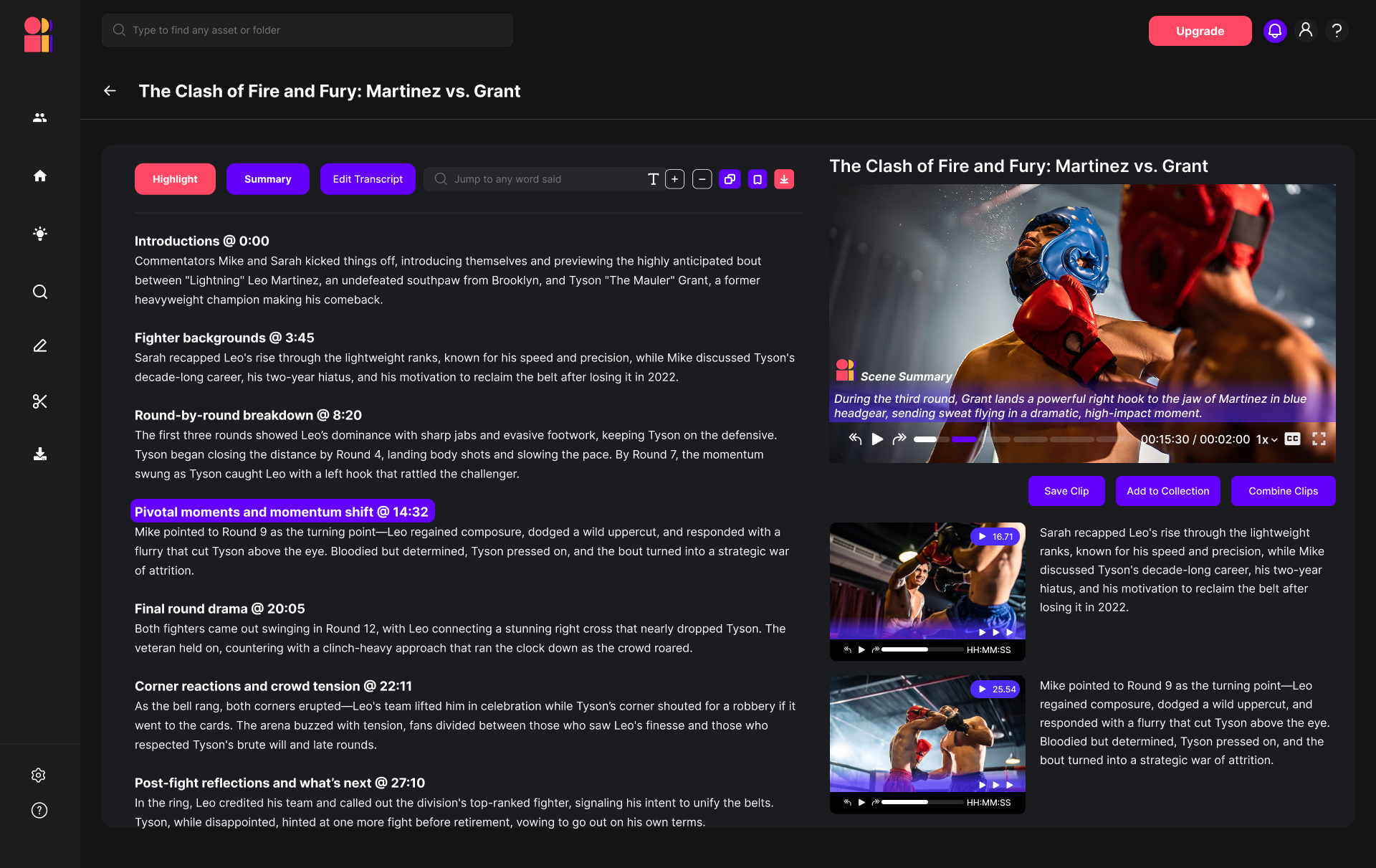This screenshot has height=868, width=1376.
Task: Navigate home using the sidebar house icon
Action: pos(39,176)
